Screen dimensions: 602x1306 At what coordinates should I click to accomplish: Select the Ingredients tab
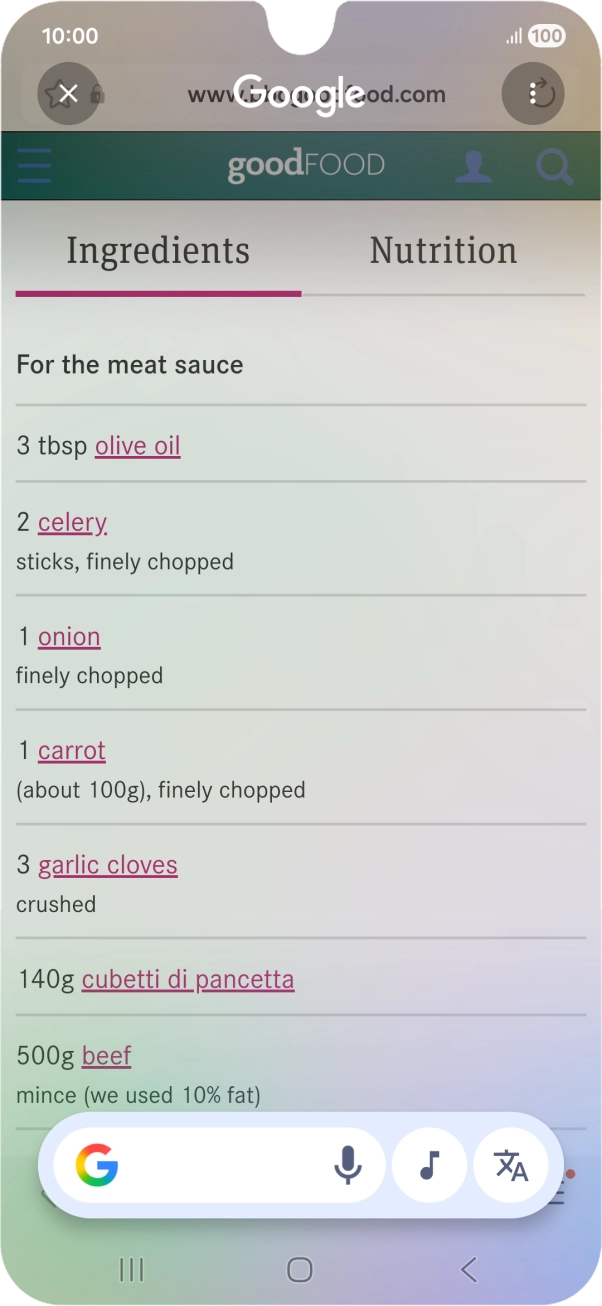pyautogui.click(x=158, y=250)
